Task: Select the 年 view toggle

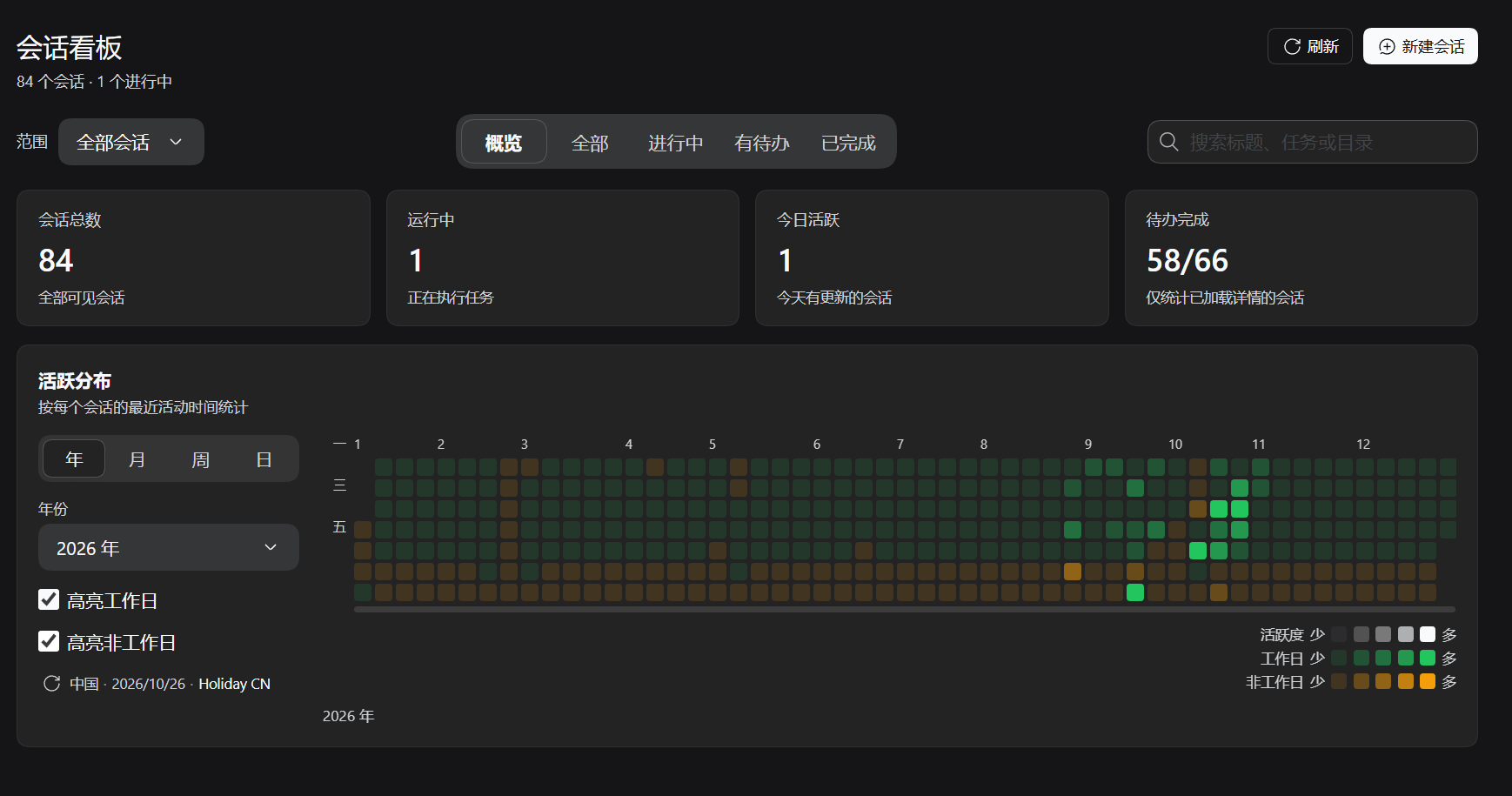Action: (74, 458)
